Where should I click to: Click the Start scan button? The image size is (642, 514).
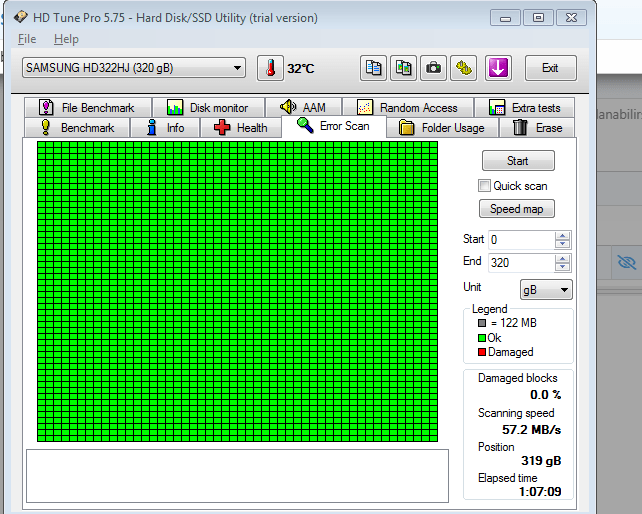coord(518,161)
